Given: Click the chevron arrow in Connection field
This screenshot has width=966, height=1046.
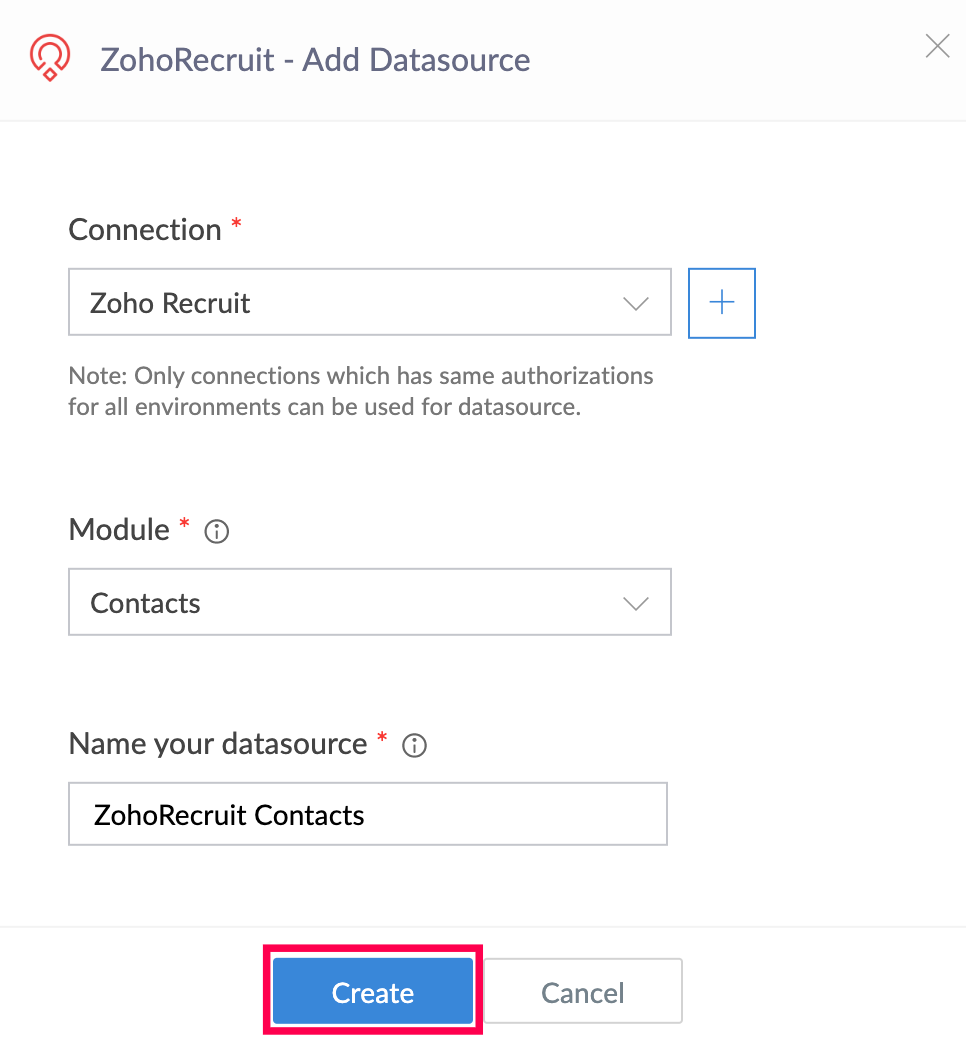Looking at the screenshot, I should pyautogui.click(x=636, y=304).
